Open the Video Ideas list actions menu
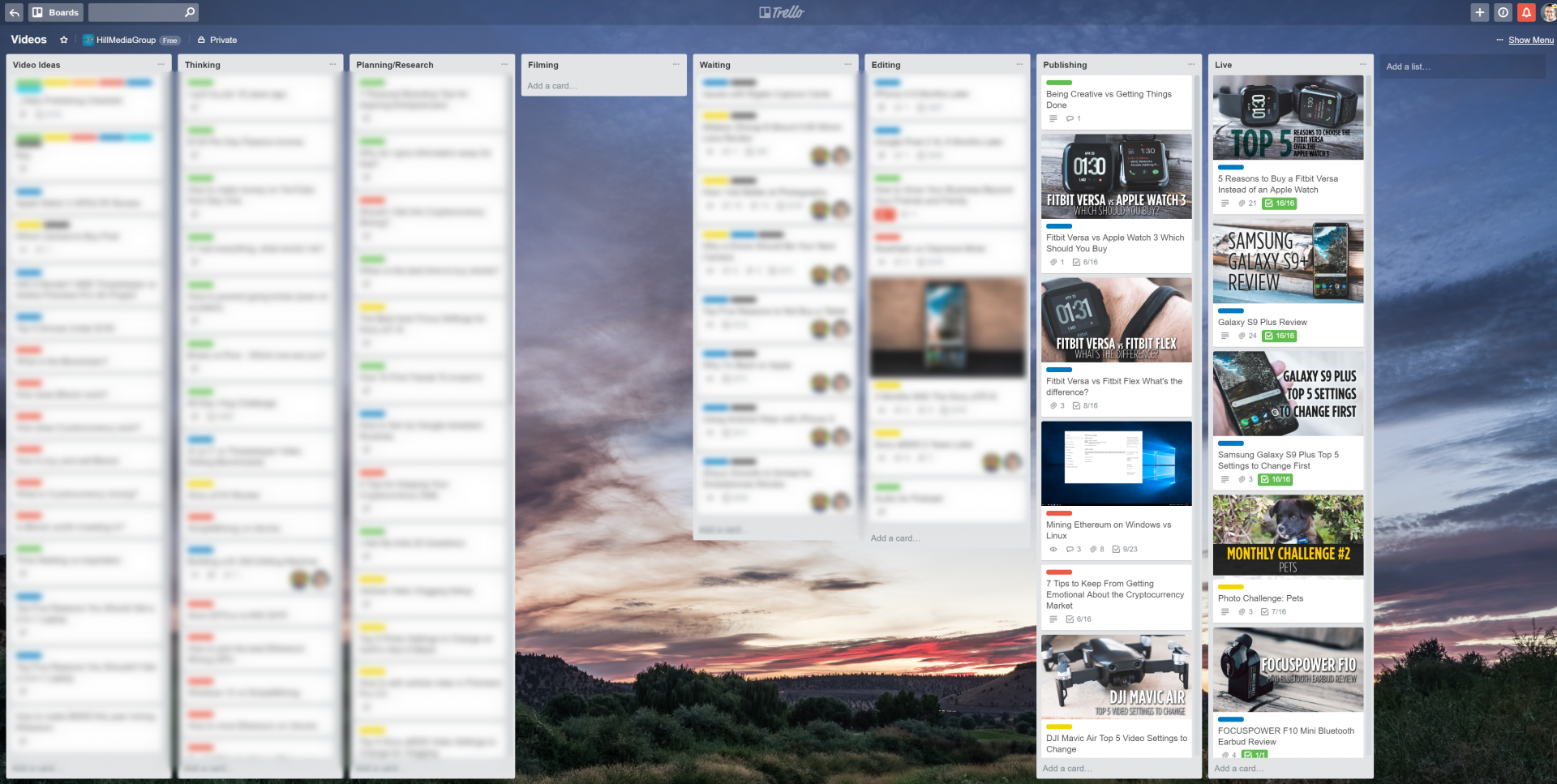Image resolution: width=1557 pixels, height=784 pixels. (x=161, y=64)
